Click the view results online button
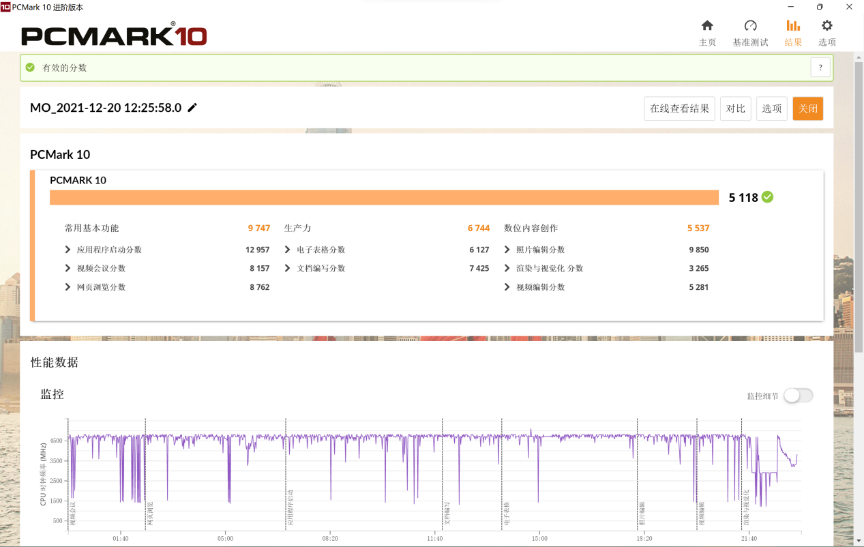 tap(679, 109)
